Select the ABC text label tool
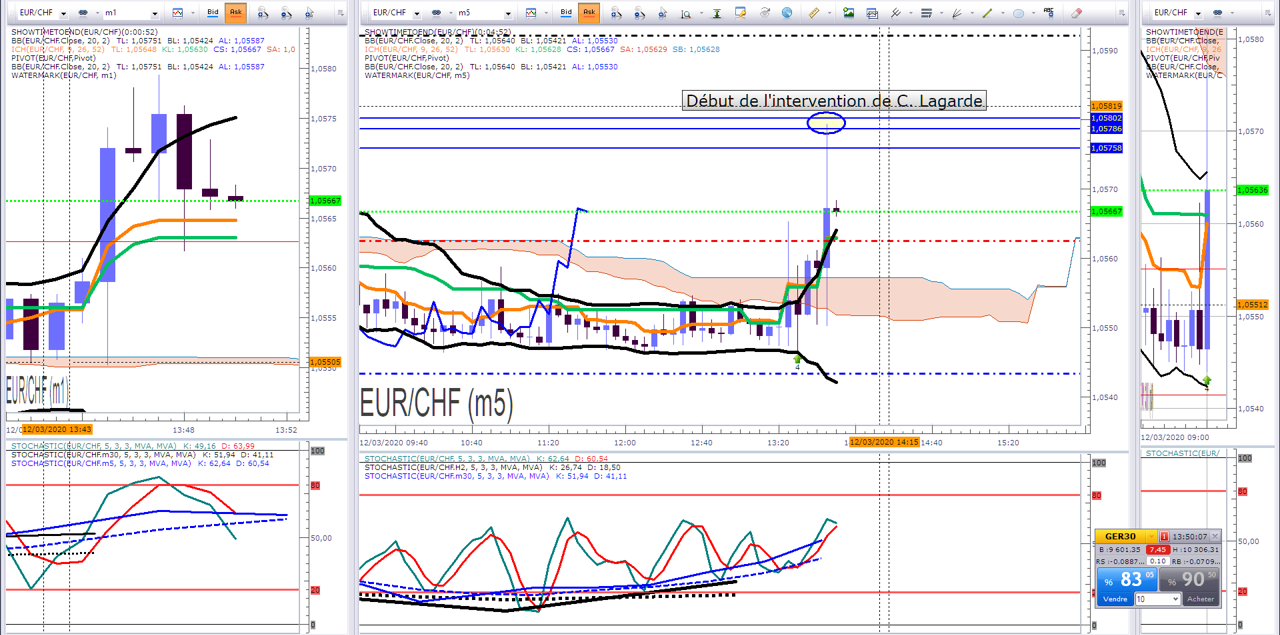1280x635 pixels. (1049, 13)
